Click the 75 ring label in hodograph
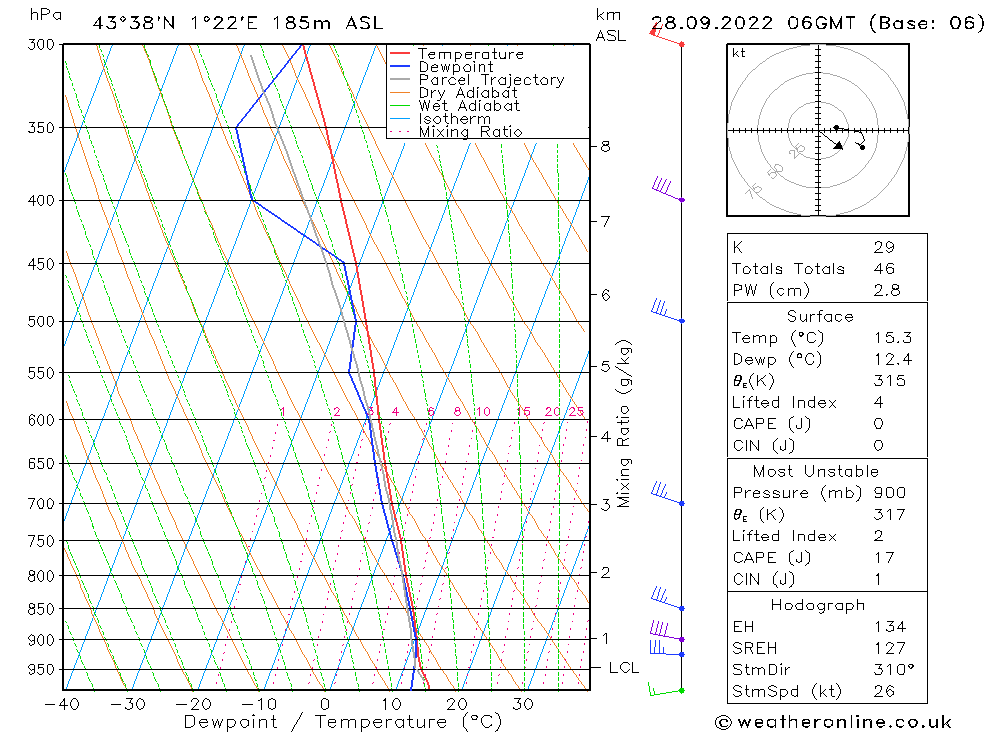Viewport: 1000px width, 733px height. [x=754, y=190]
